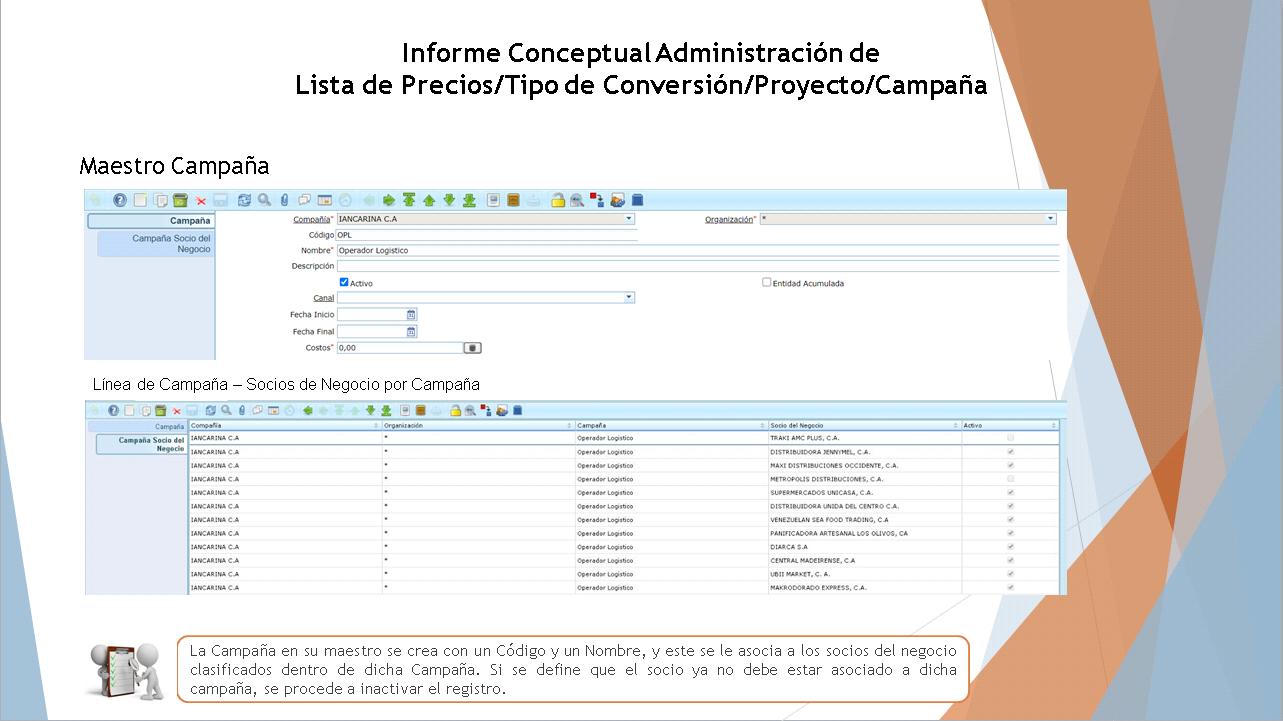Viewport: 1283px width, 721px height.
Task: Uncheck the Activo checkbox
Action: [344, 282]
